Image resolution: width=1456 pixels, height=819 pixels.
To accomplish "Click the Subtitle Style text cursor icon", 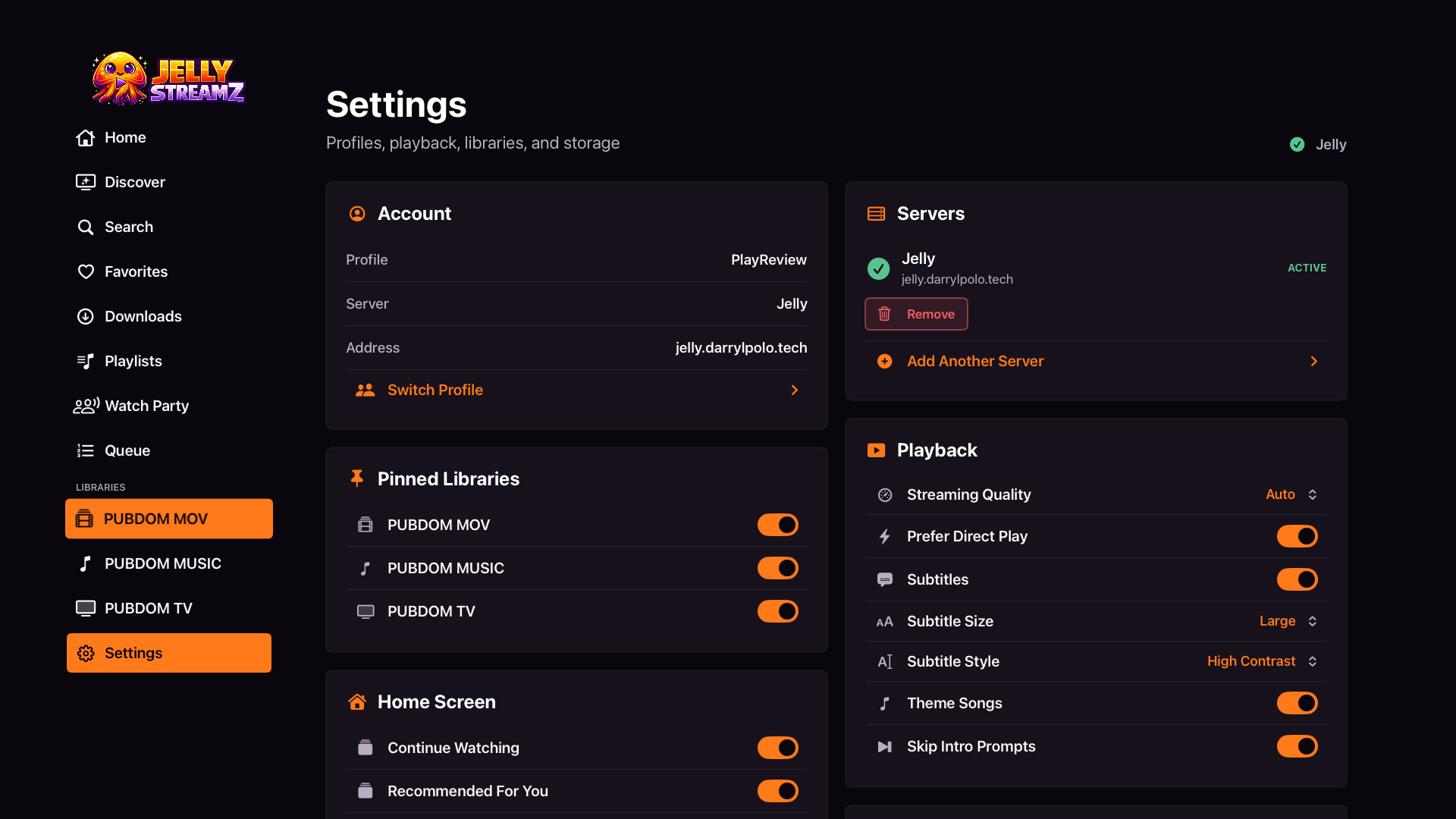I will click(885, 661).
